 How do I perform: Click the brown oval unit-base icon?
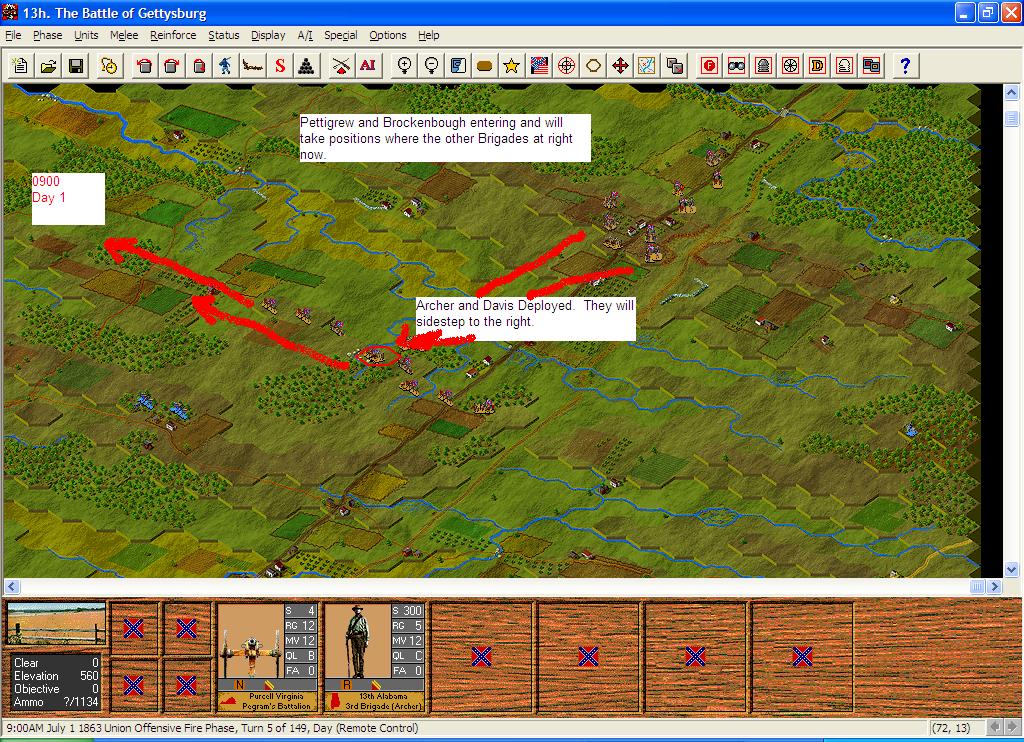coord(485,65)
